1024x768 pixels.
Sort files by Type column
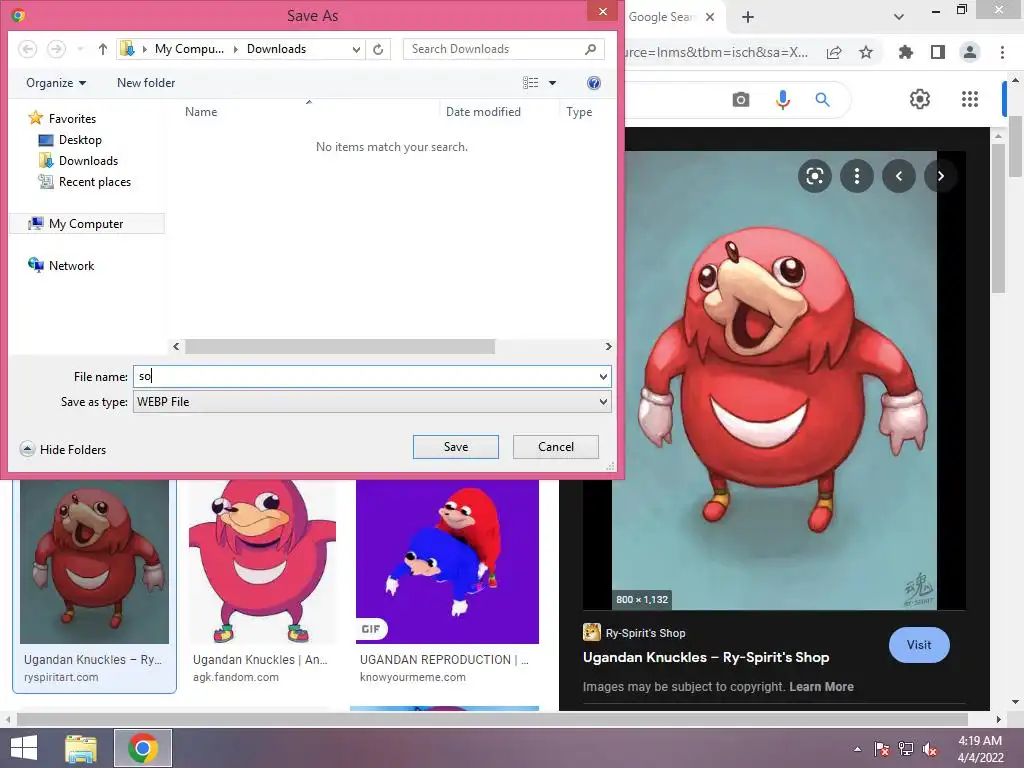click(x=579, y=112)
